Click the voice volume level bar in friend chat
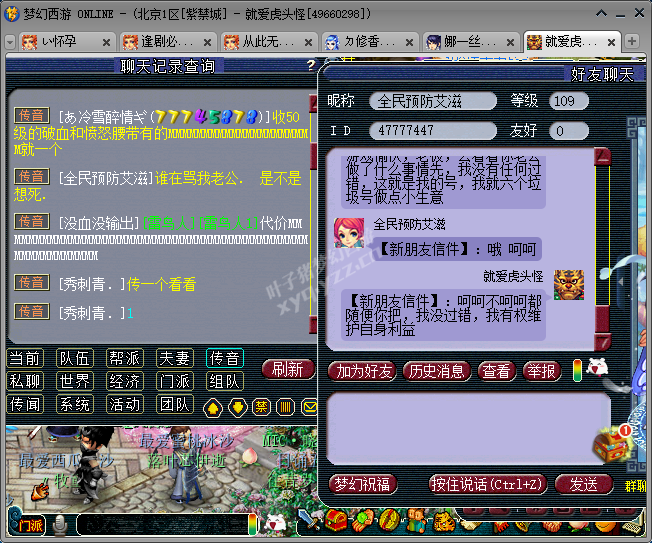The height and width of the screenshot is (543, 652). pos(577,370)
